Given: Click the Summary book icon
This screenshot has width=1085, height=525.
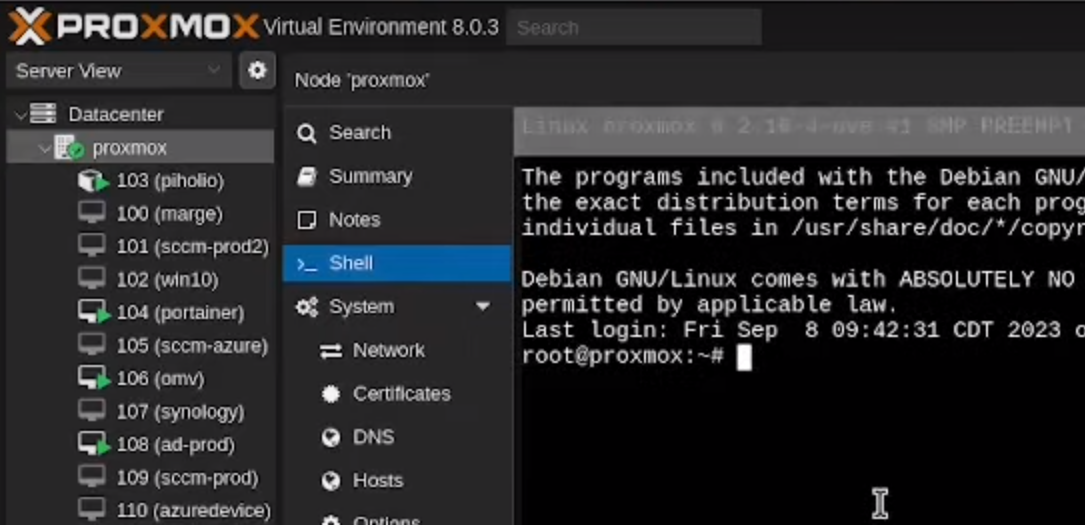Looking at the screenshot, I should tap(307, 176).
